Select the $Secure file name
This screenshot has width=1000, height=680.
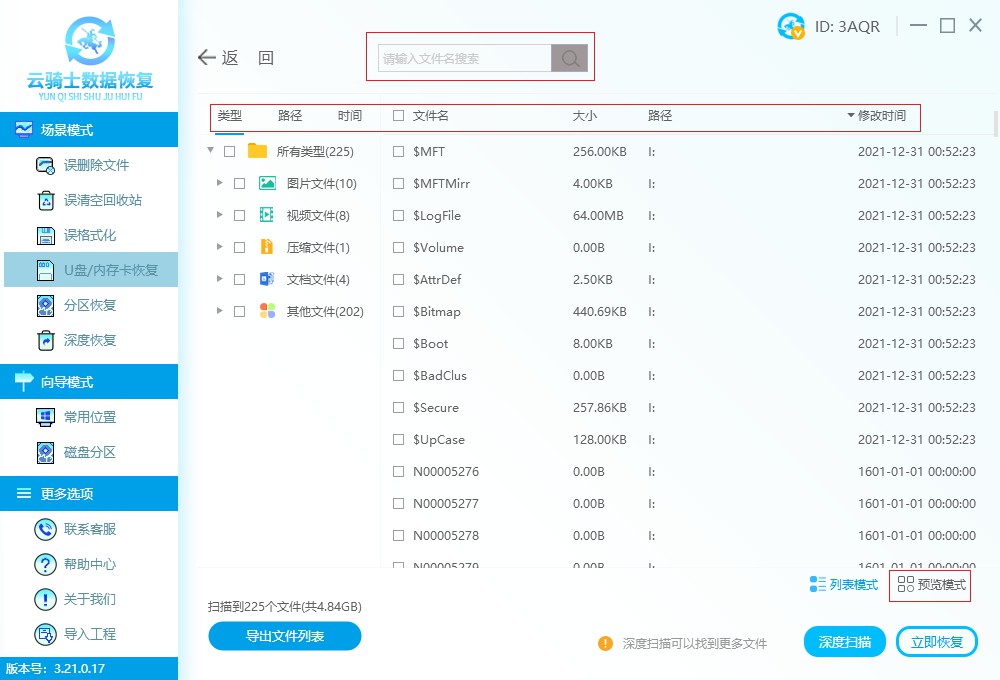(436, 408)
